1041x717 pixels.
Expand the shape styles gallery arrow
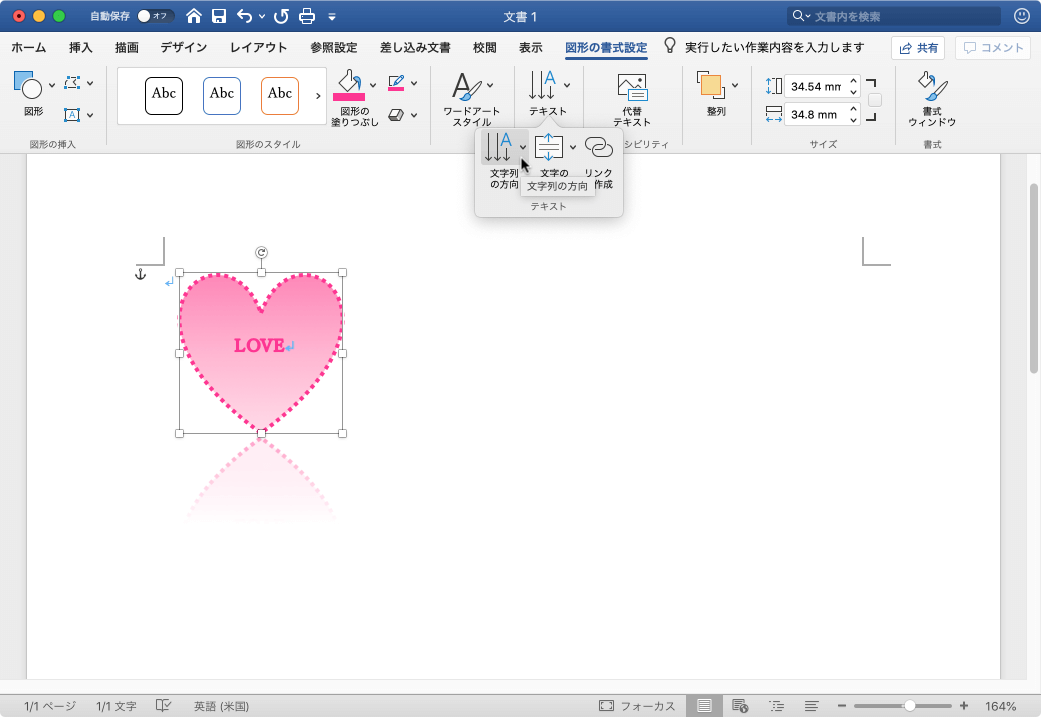click(318, 96)
